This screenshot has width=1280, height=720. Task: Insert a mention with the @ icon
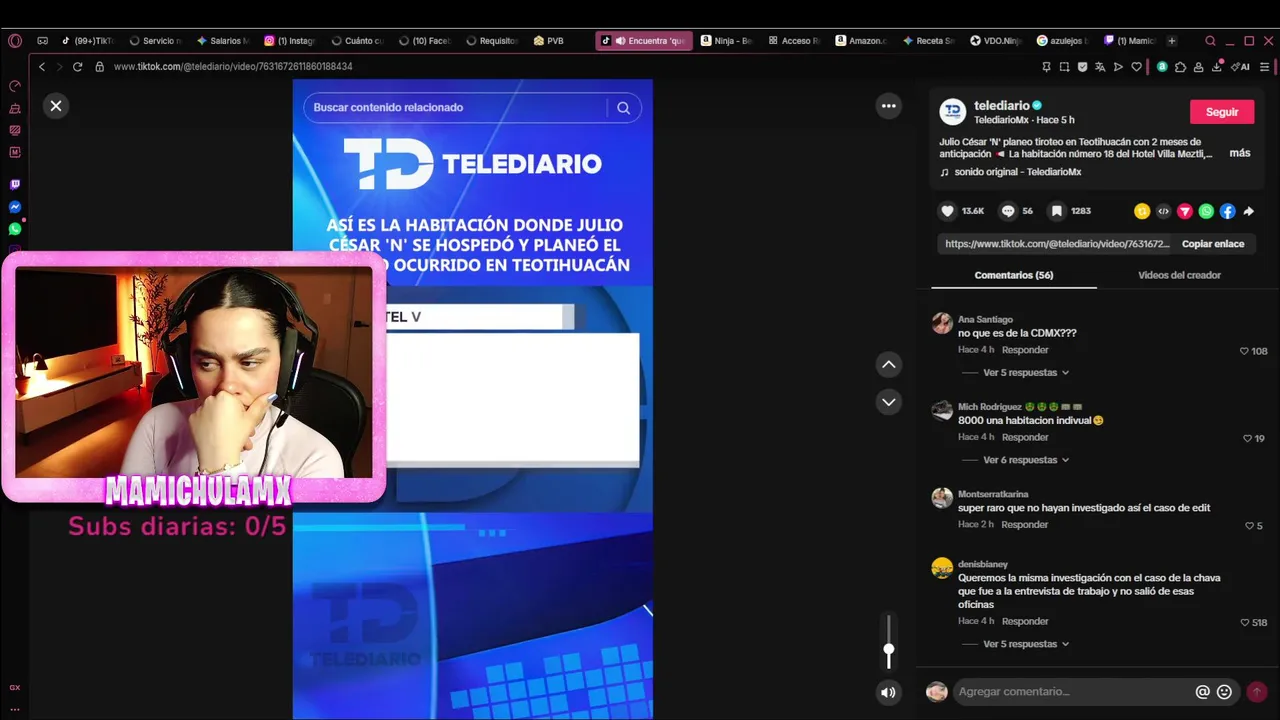point(1202,692)
